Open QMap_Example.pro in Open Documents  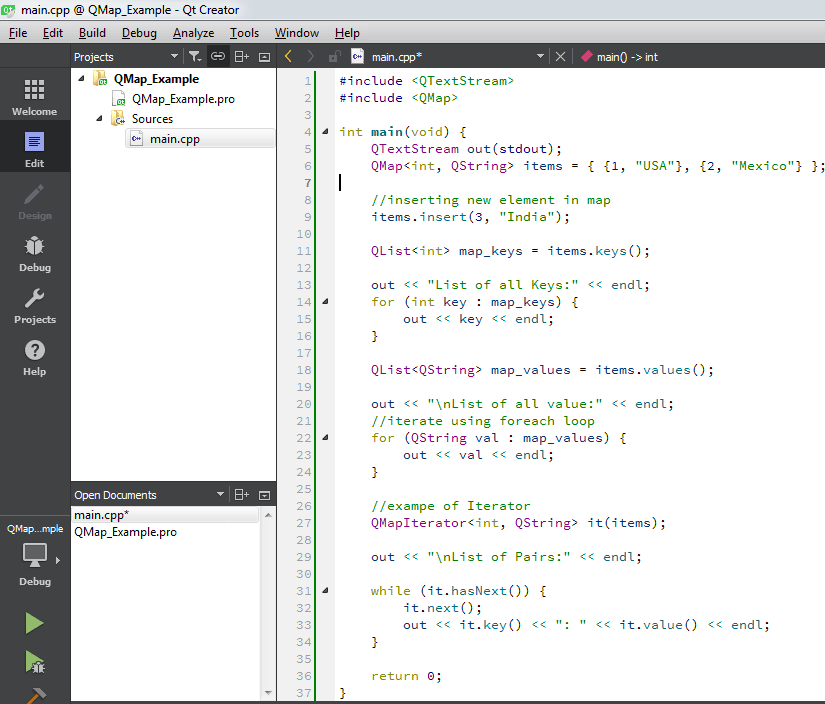click(125, 532)
